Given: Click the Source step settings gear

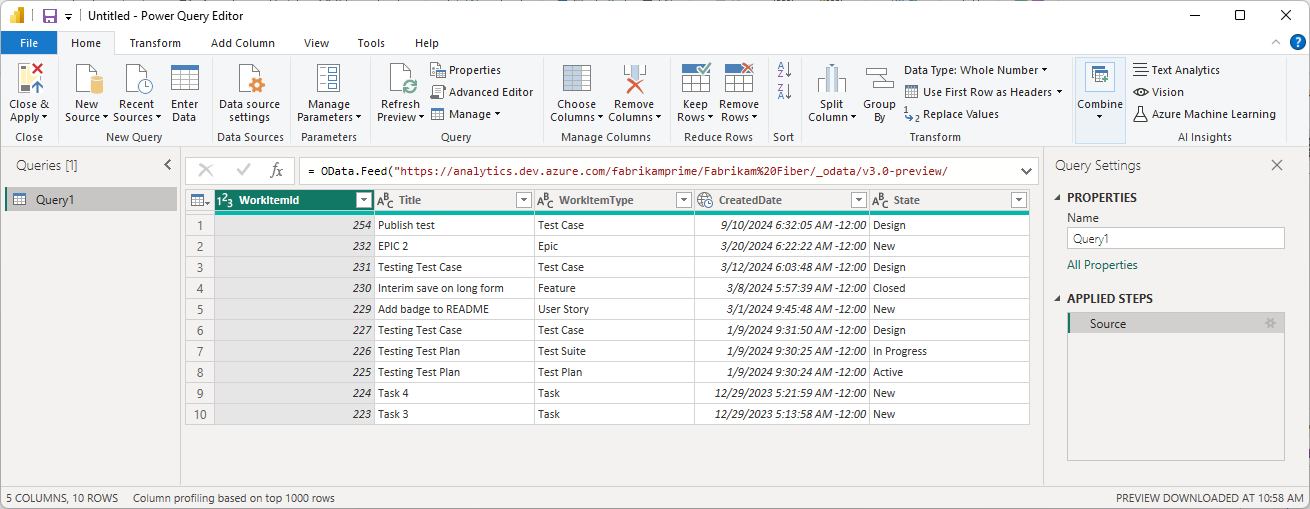Looking at the screenshot, I should tap(1270, 323).
